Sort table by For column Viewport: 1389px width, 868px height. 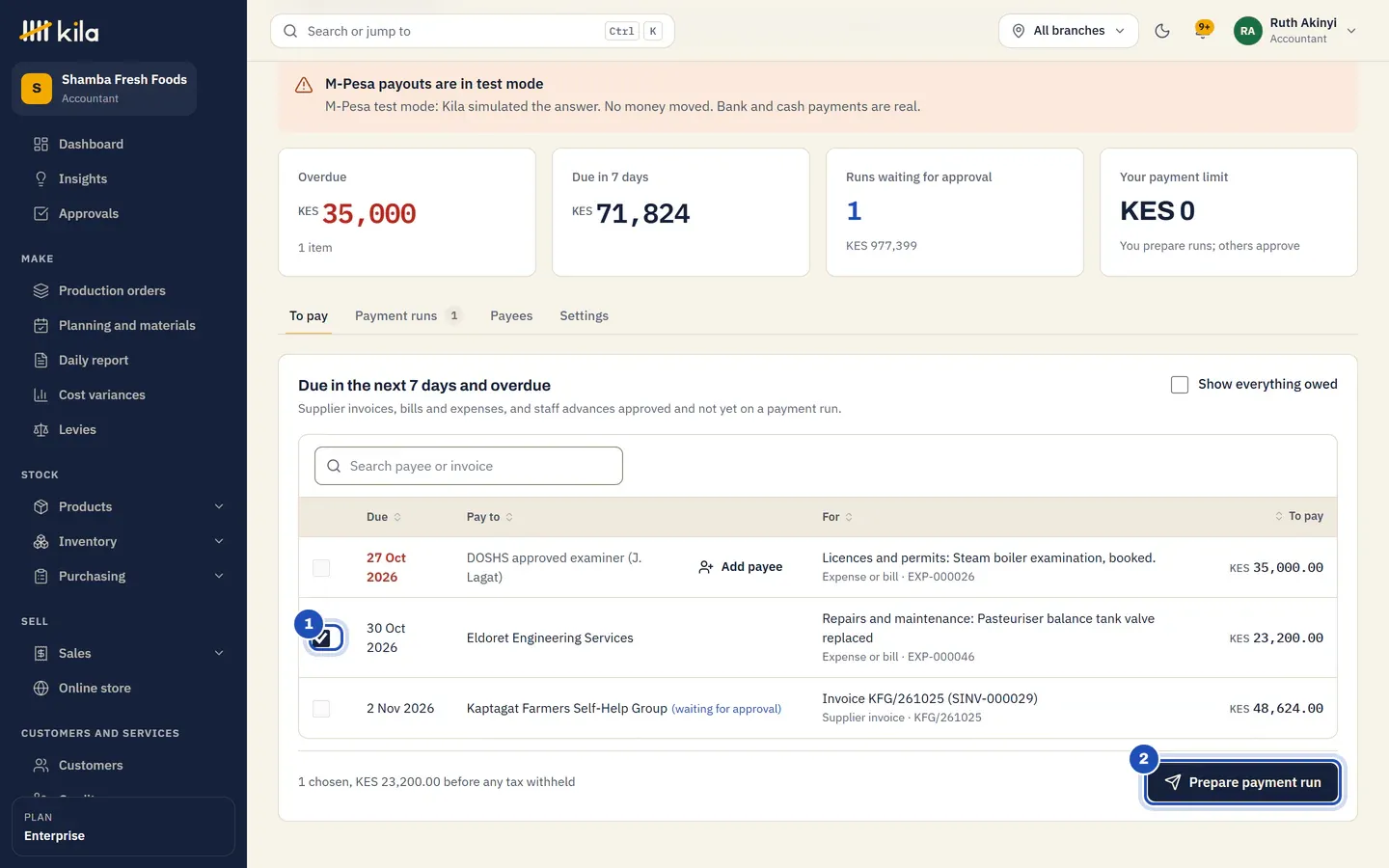[x=837, y=518]
